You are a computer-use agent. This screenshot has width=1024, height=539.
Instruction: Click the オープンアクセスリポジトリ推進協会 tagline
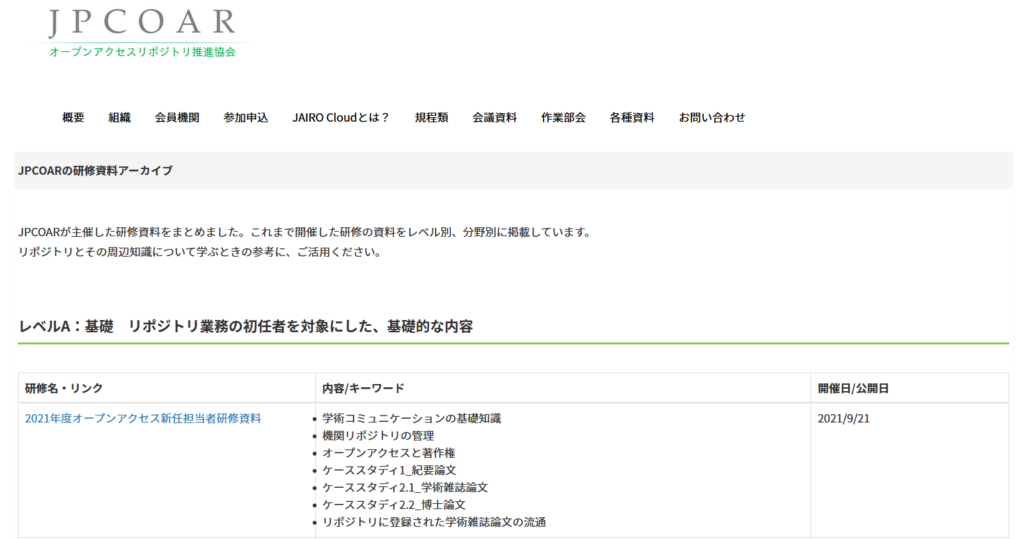pyautogui.click(x=142, y=52)
